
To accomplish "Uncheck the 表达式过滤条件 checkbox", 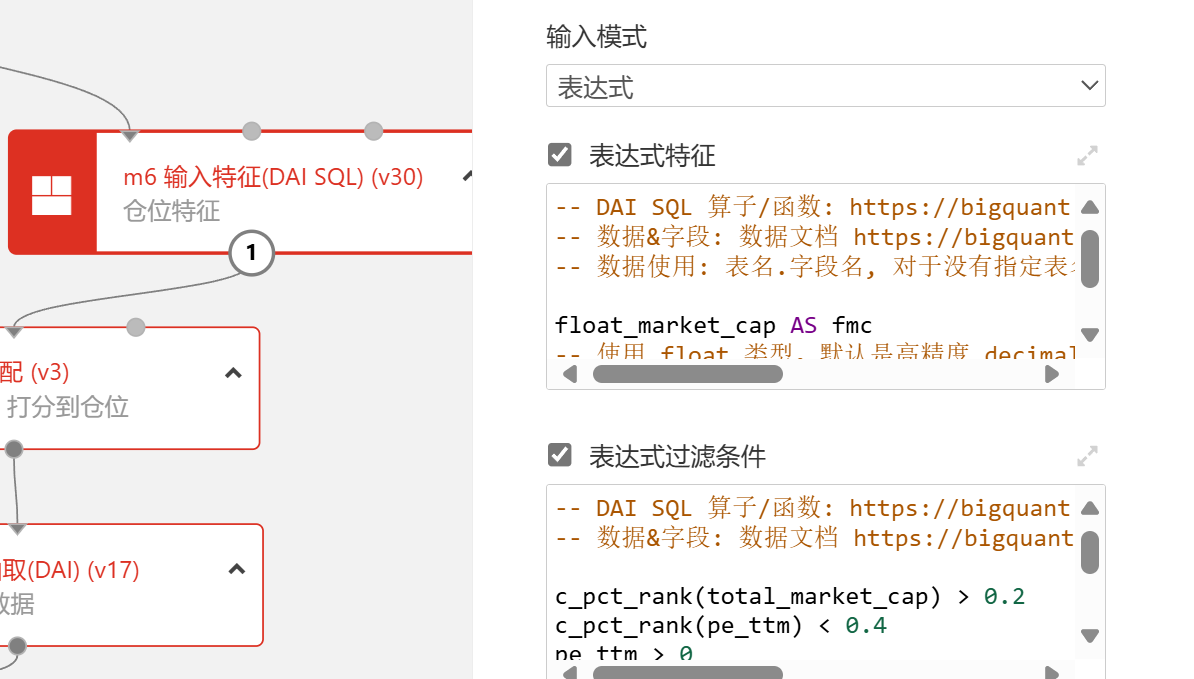I will click(x=560, y=455).
